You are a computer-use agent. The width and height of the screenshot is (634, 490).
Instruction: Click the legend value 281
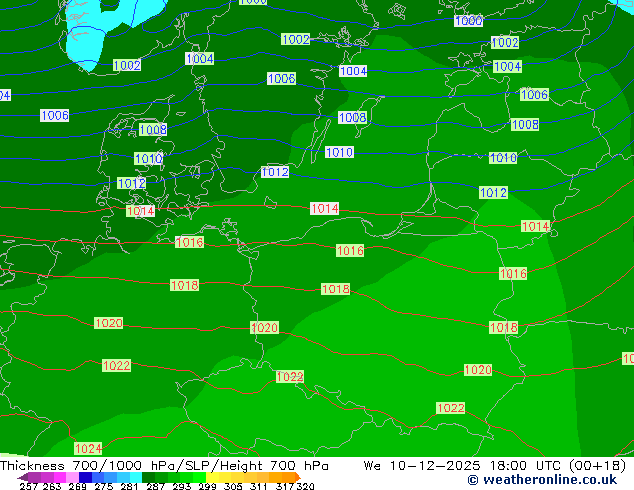pyautogui.click(x=129, y=486)
